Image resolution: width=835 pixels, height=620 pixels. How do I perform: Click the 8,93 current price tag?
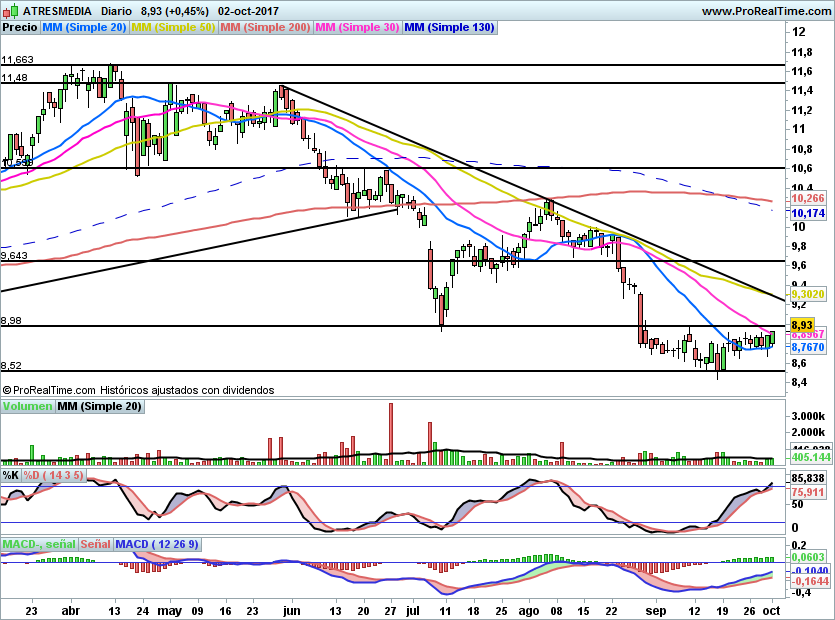point(802,325)
